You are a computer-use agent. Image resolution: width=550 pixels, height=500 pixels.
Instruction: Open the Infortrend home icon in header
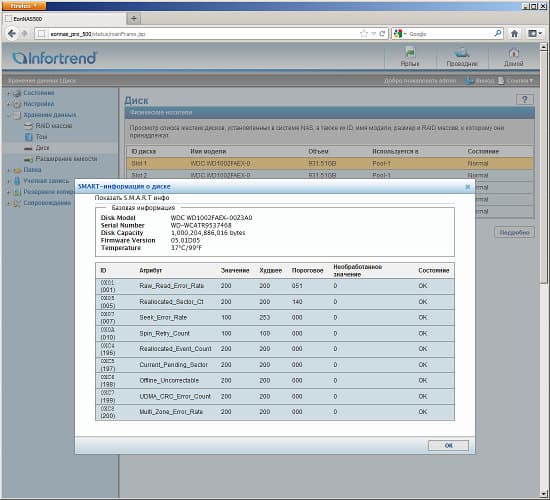tap(514, 57)
